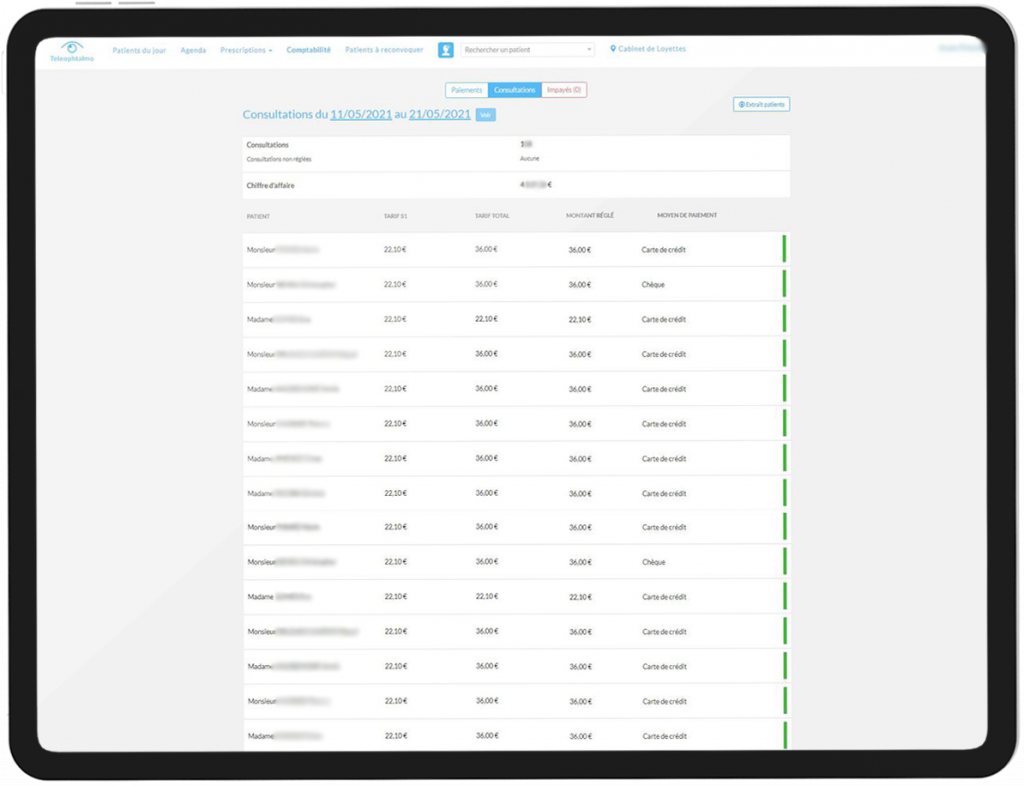1024x786 pixels.
Task: Click the Extrait patients button
Action: tap(761, 104)
